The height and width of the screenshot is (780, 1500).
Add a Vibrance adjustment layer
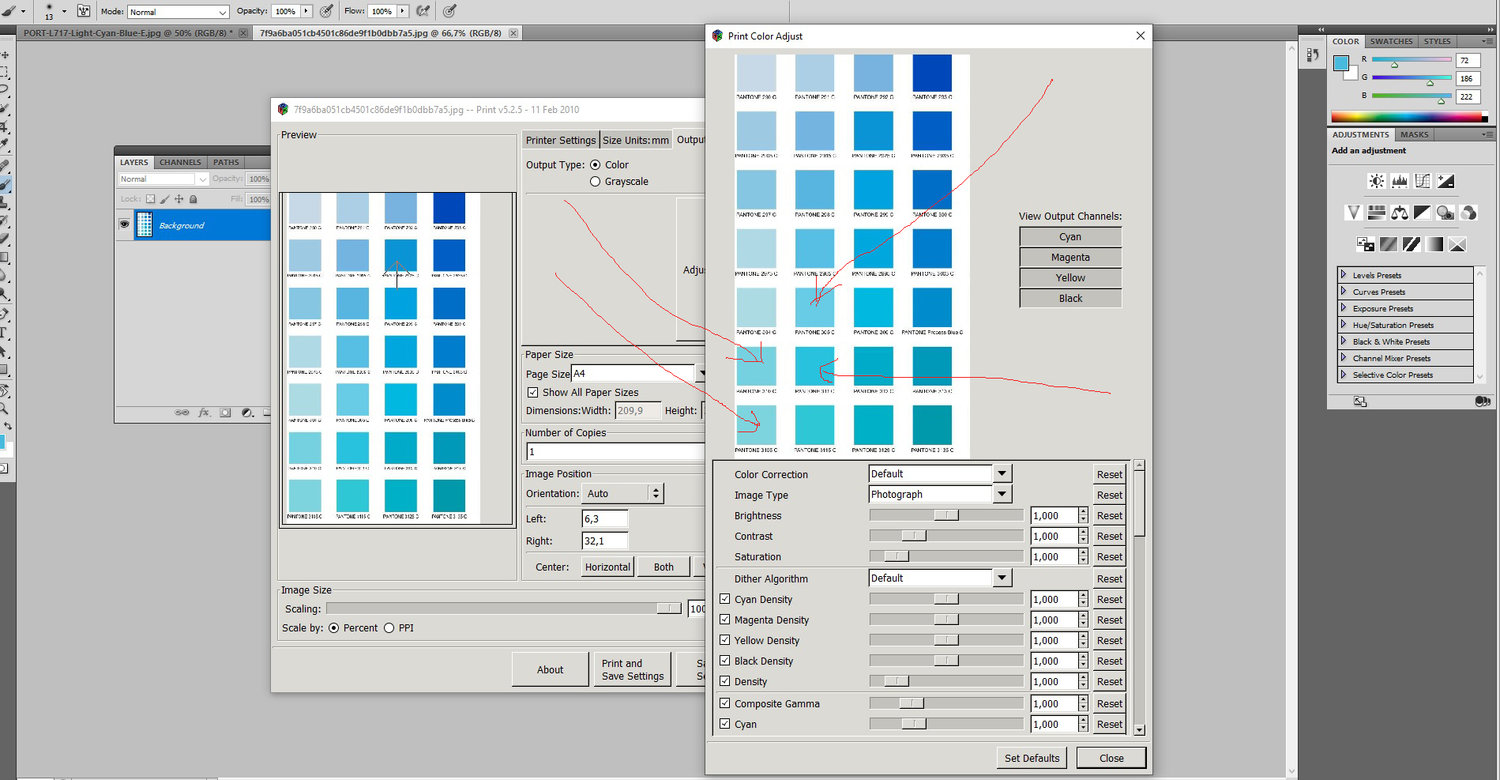[1353, 212]
